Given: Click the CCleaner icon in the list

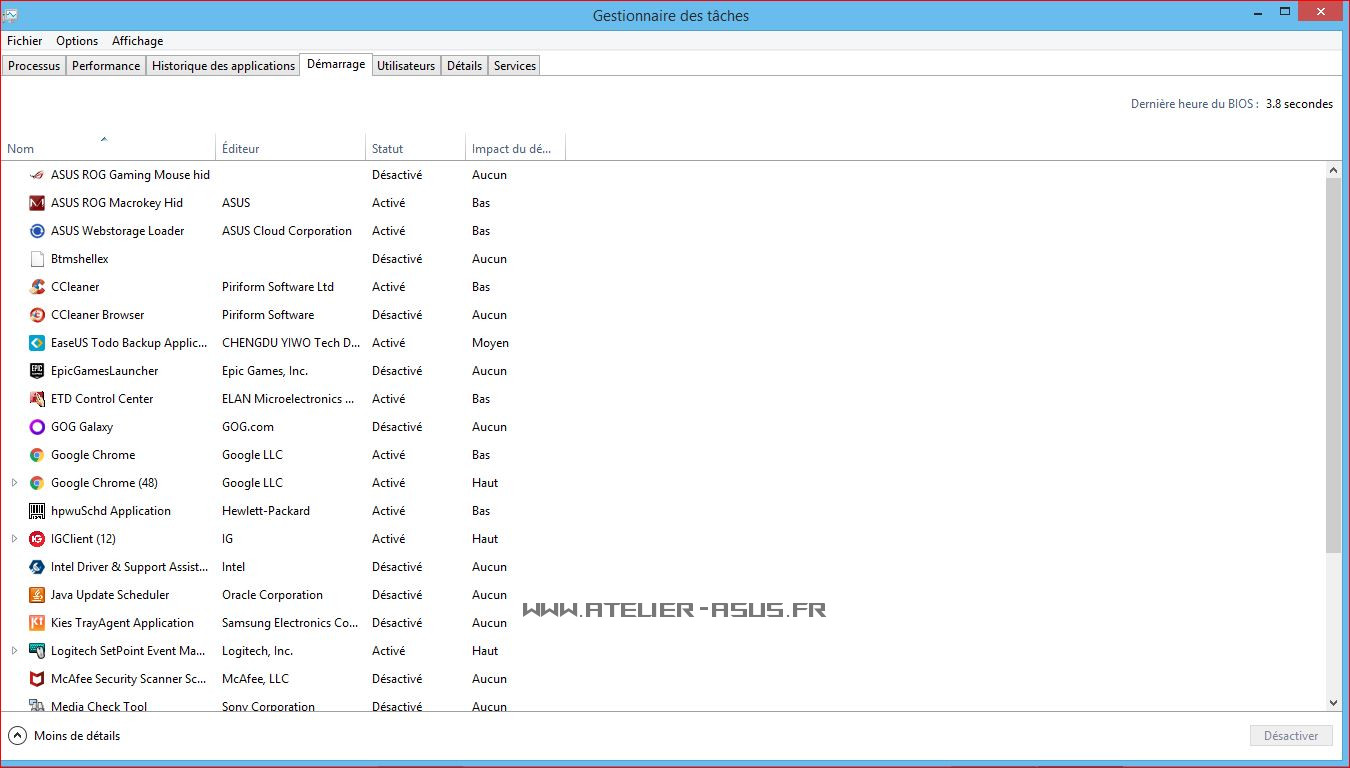Looking at the screenshot, I should pyautogui.click(x=37, y=287).
